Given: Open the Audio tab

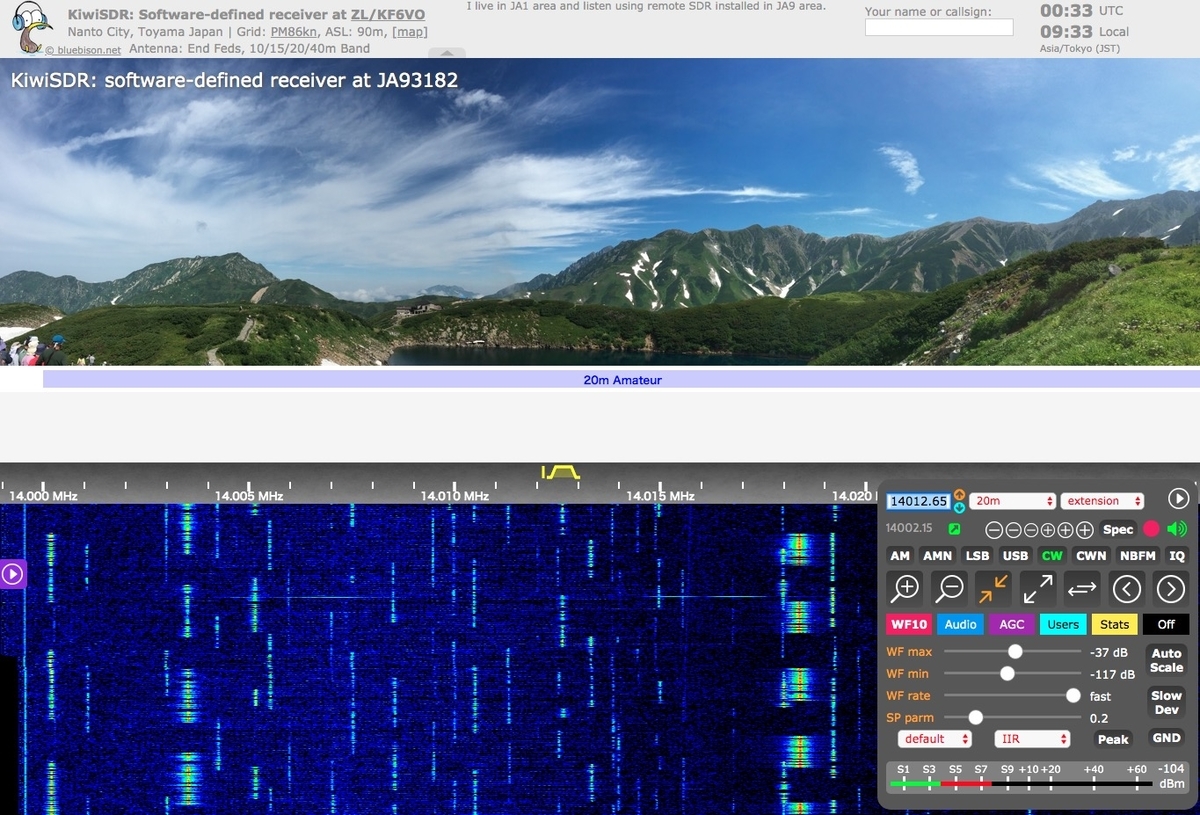Looking at the screenshot, I should tap(960, 624).
